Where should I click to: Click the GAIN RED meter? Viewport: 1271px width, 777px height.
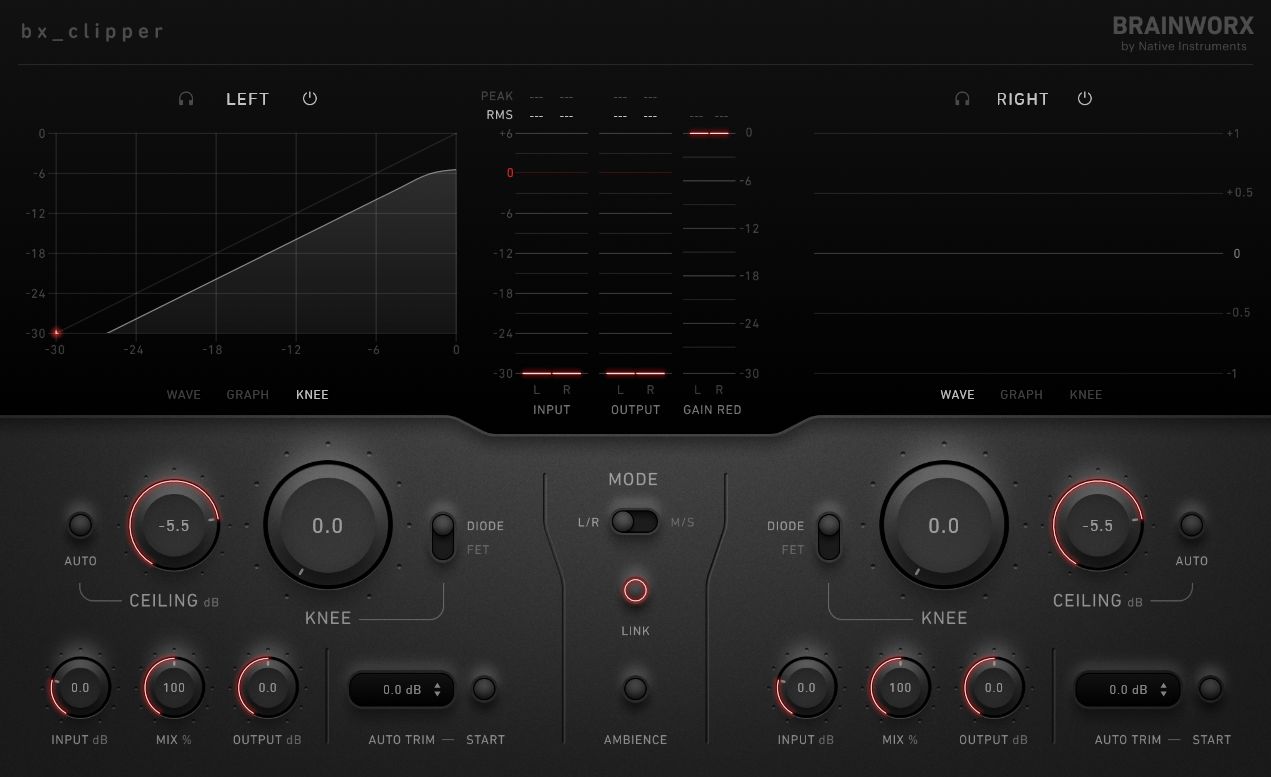coord(709,253)
